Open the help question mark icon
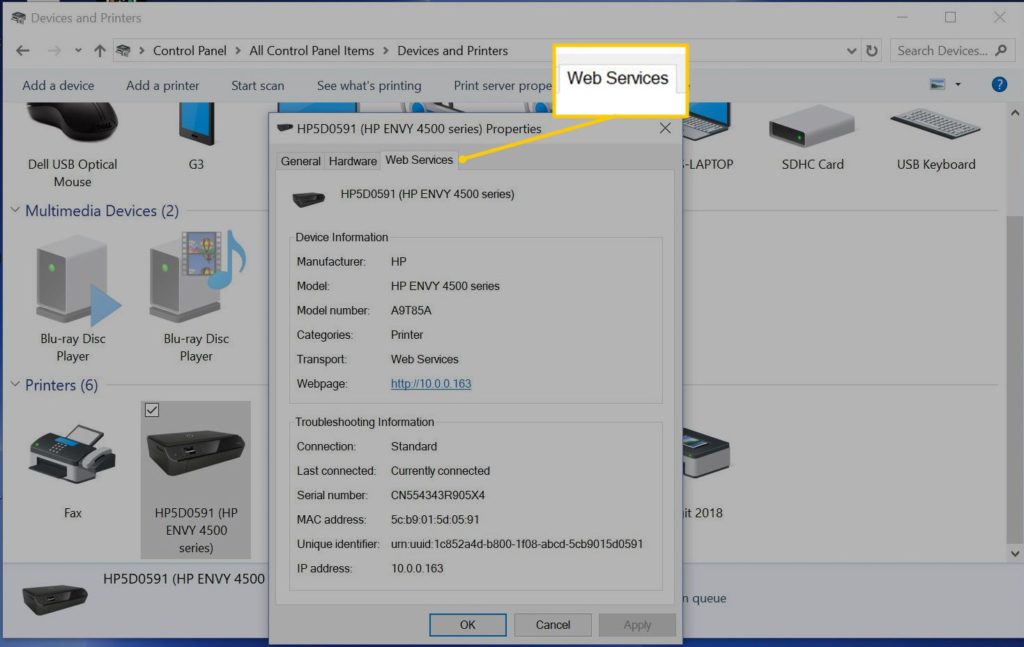The width and height of the screenshot is (1024, 647). (x=998, y=85)
